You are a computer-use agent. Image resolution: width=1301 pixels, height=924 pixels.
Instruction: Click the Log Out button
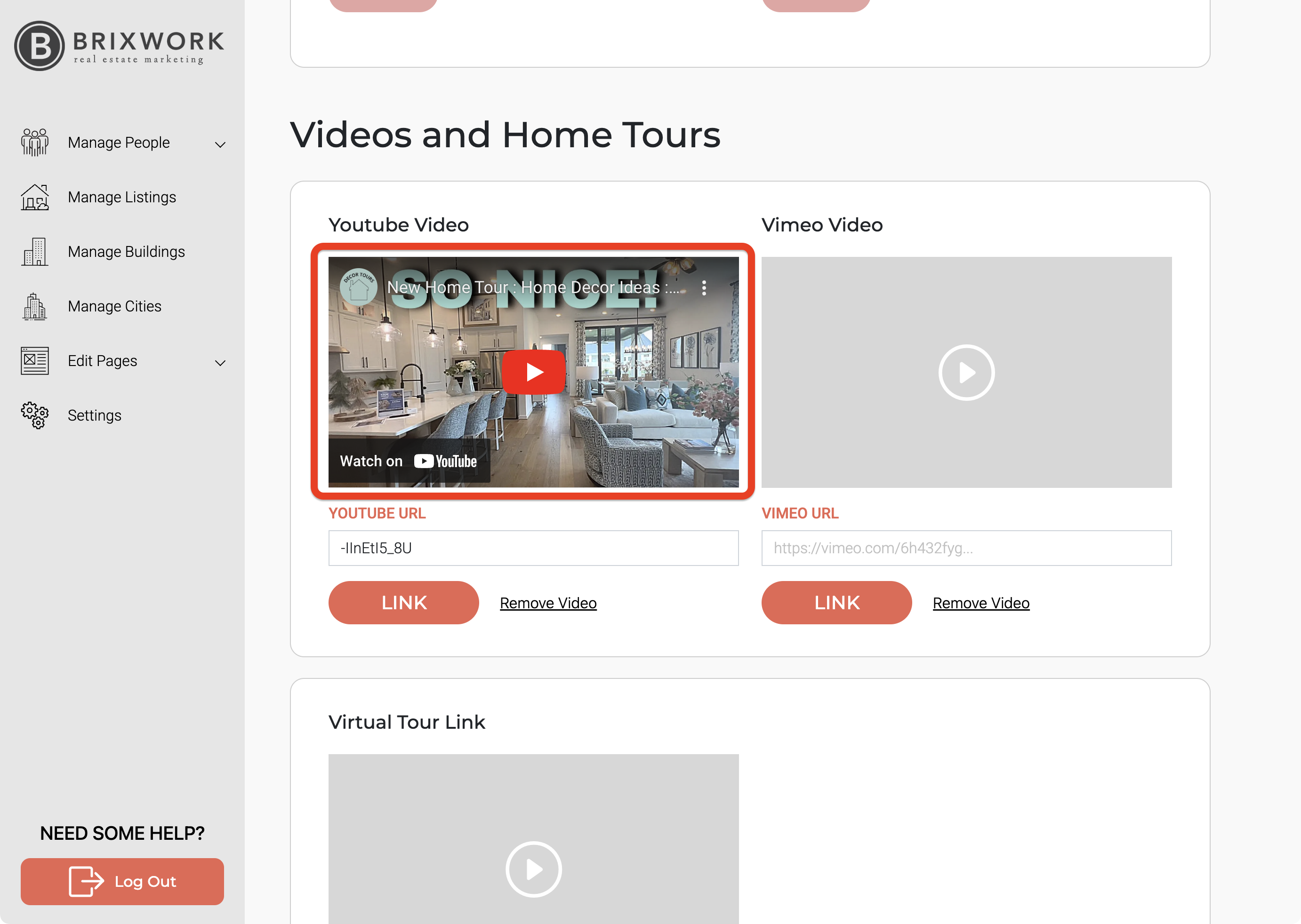tap(122, 881)
